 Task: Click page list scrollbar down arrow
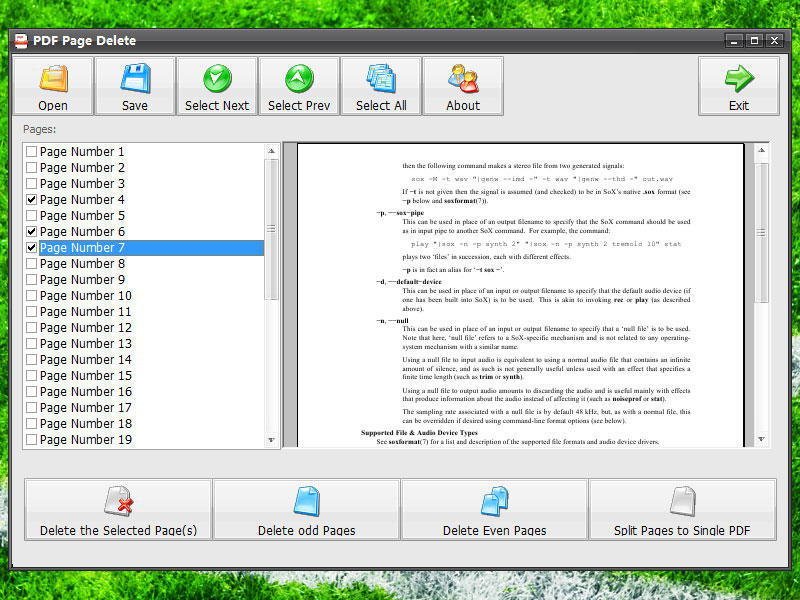pyautogui.click(x=271, y=440)
